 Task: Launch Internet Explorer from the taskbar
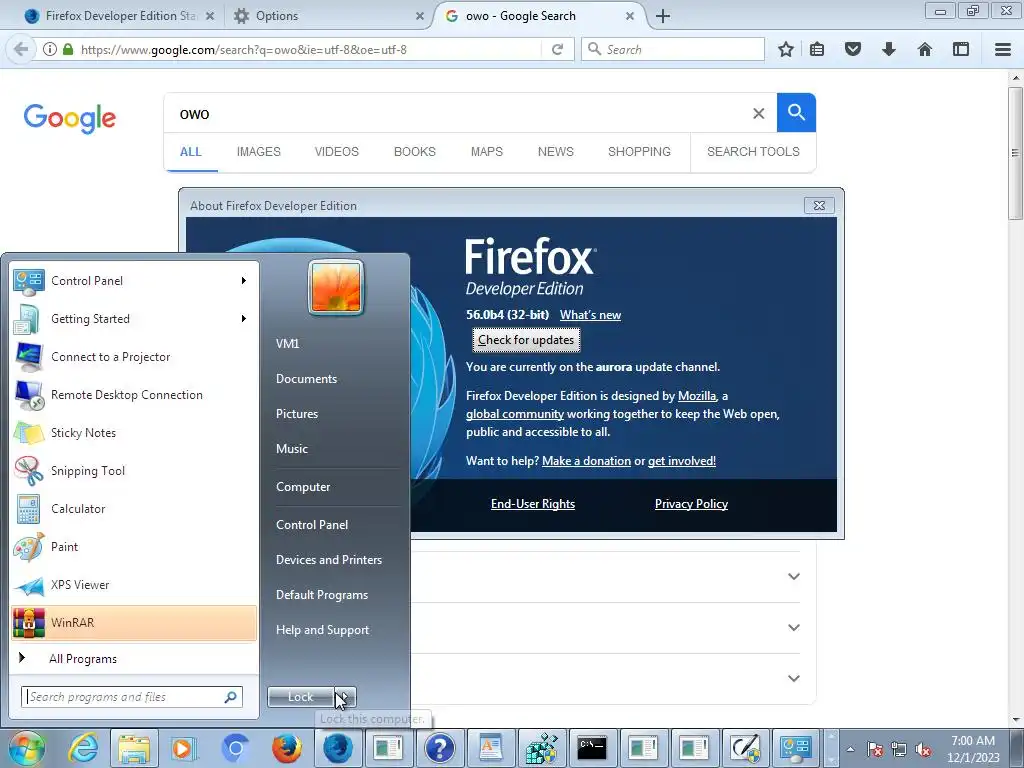point(84,748)
